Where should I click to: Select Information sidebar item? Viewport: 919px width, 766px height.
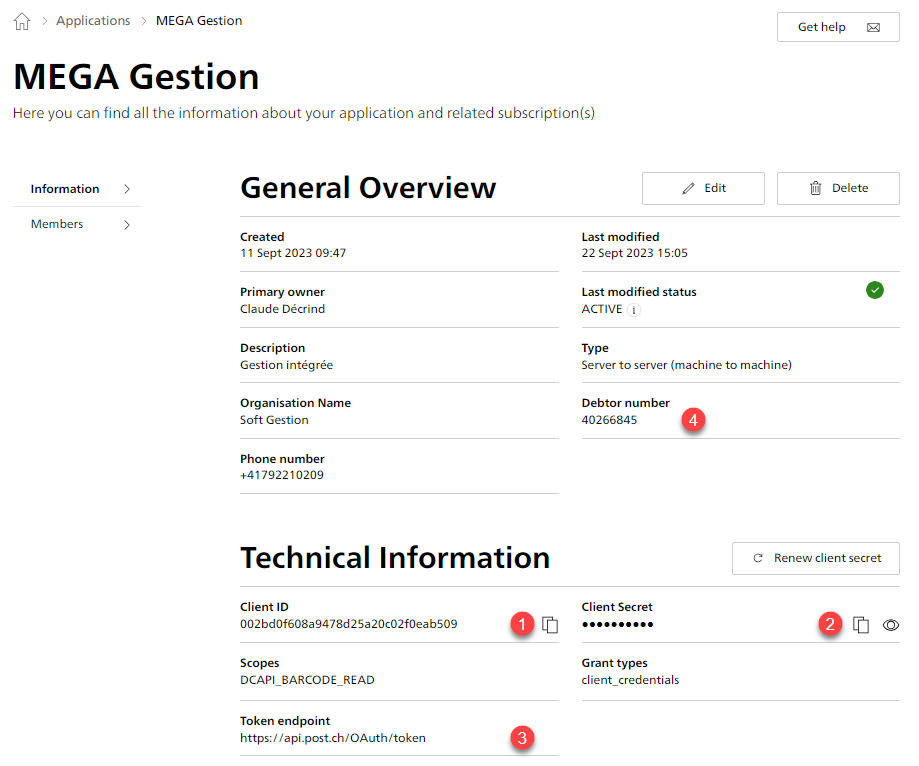pyautogui.click(x=77, y=189)
